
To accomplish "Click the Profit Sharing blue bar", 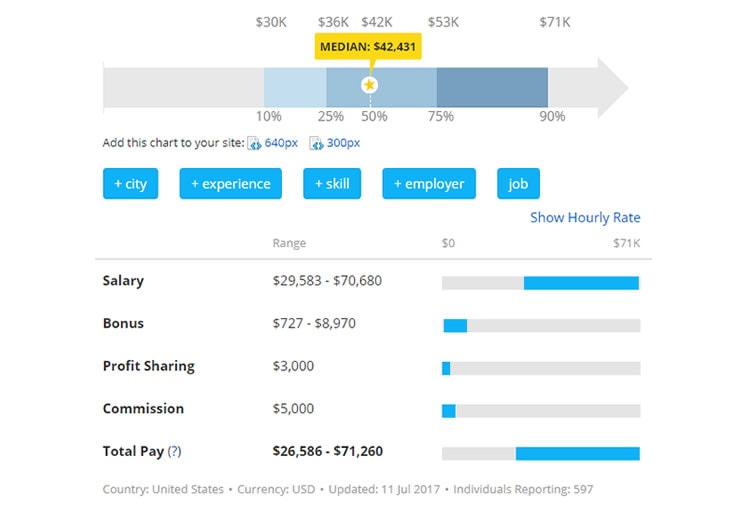I will click(446, 368).
